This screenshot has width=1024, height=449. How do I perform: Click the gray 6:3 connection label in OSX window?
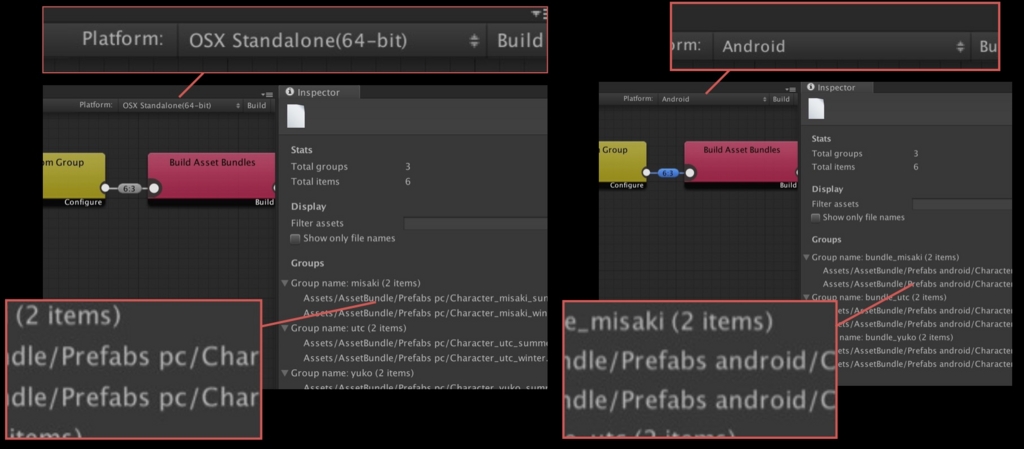point(129,188)
